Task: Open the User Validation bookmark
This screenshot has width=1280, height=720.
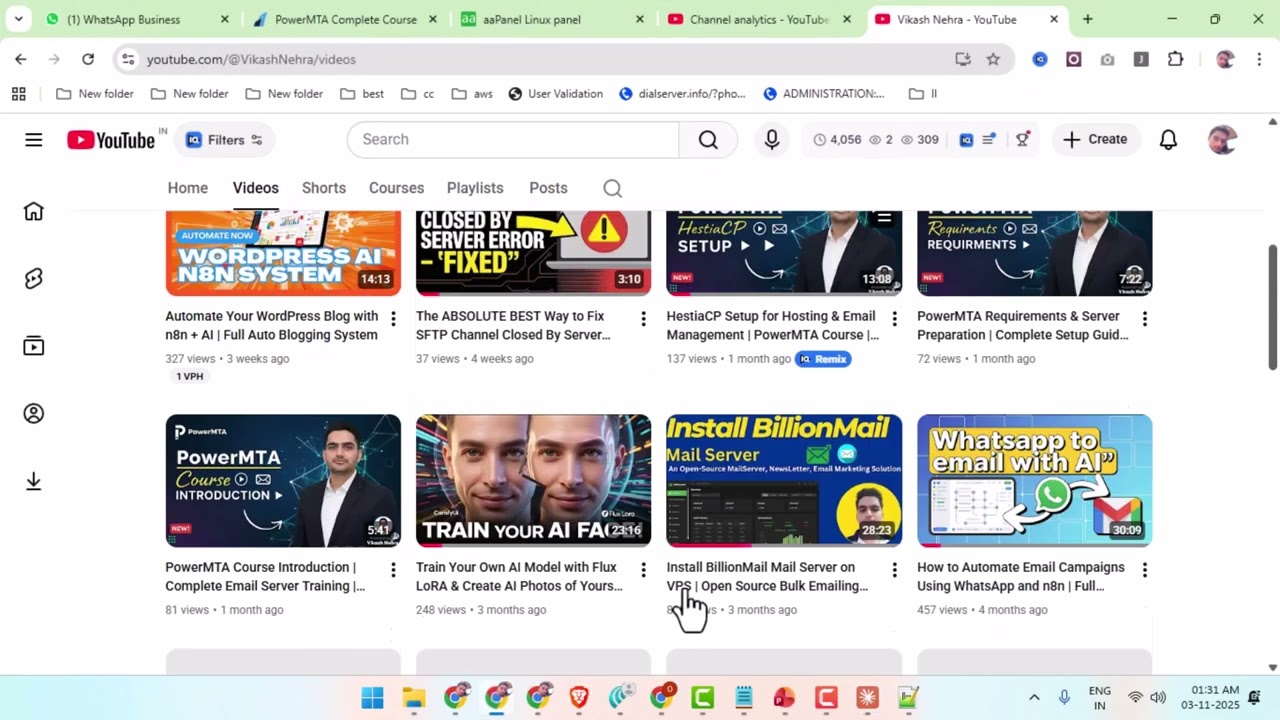Action: 555,94
